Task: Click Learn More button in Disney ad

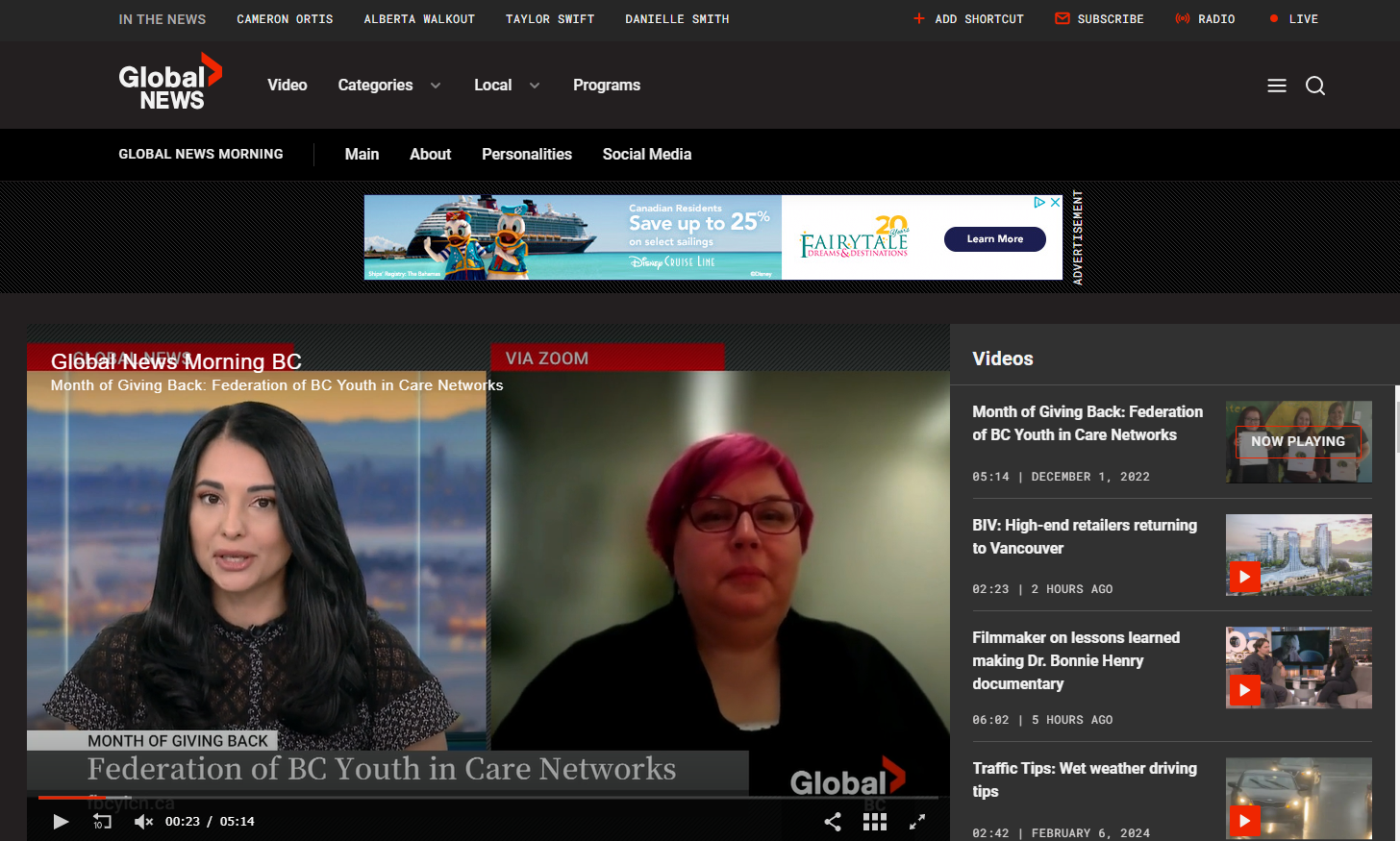Action: 995,239
